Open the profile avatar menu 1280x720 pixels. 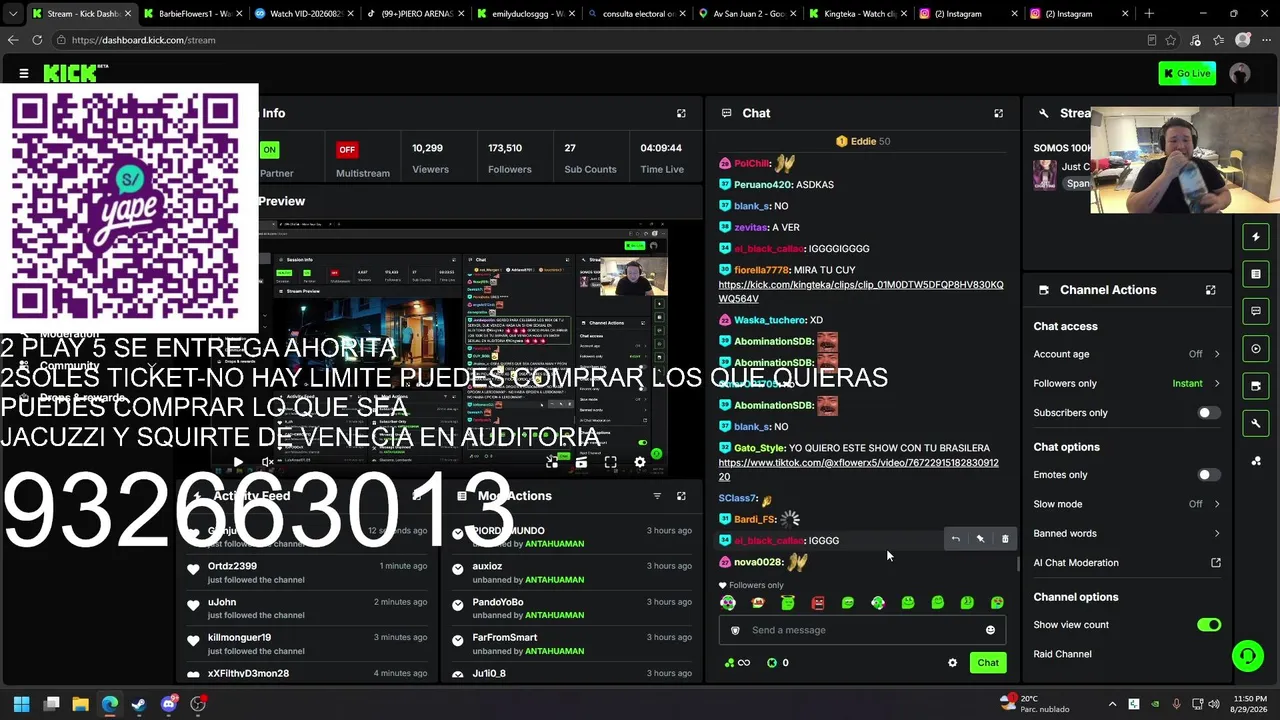click(1240, 73)
